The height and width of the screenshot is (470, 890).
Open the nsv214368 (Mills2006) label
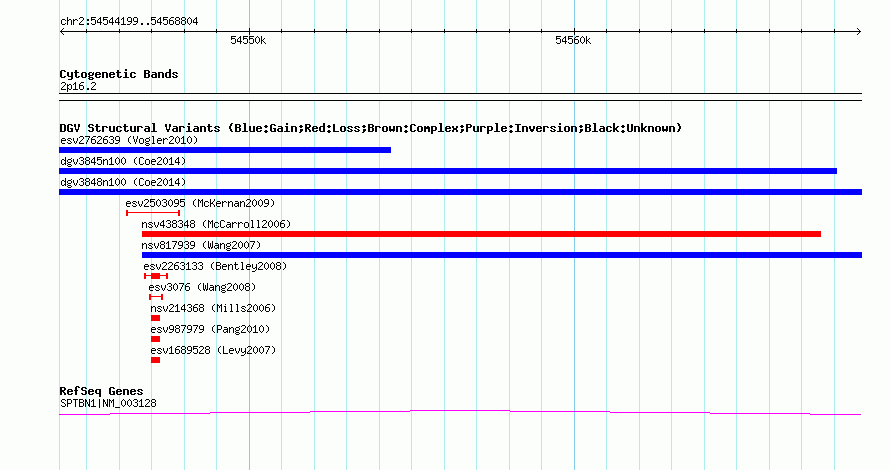point(213,308)
